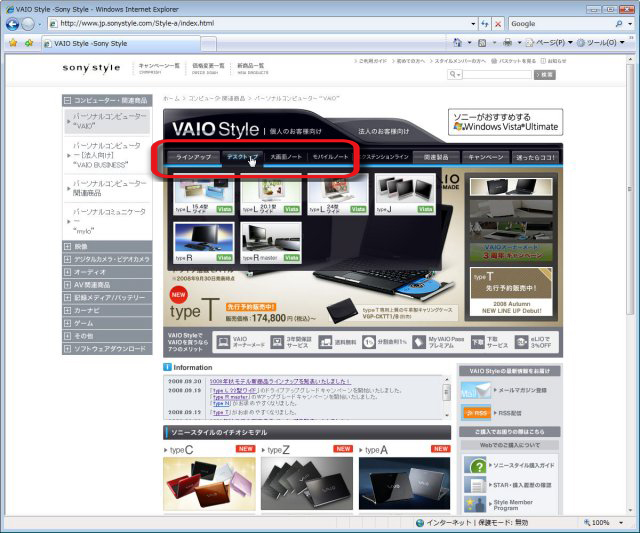Click the キャンペーン一覧 header link
Image resolution: width=640 pixels, height=533 pixels.
159,68
